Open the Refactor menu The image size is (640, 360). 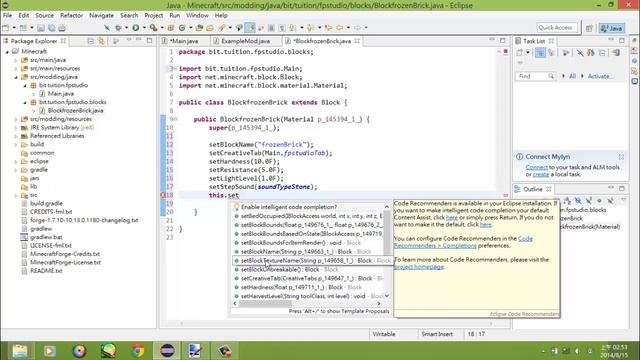pyautogui.click(x=71, y=15)
